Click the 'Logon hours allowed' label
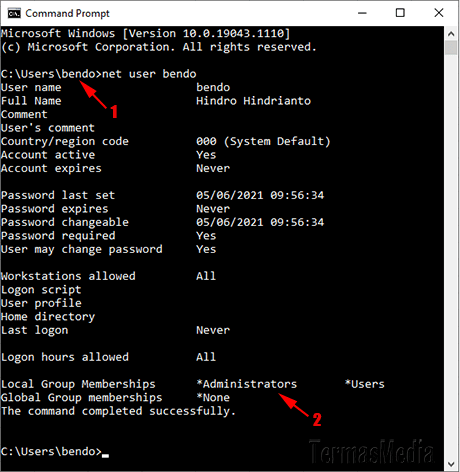This screenshot has width=460, height=472. point(65,357)
